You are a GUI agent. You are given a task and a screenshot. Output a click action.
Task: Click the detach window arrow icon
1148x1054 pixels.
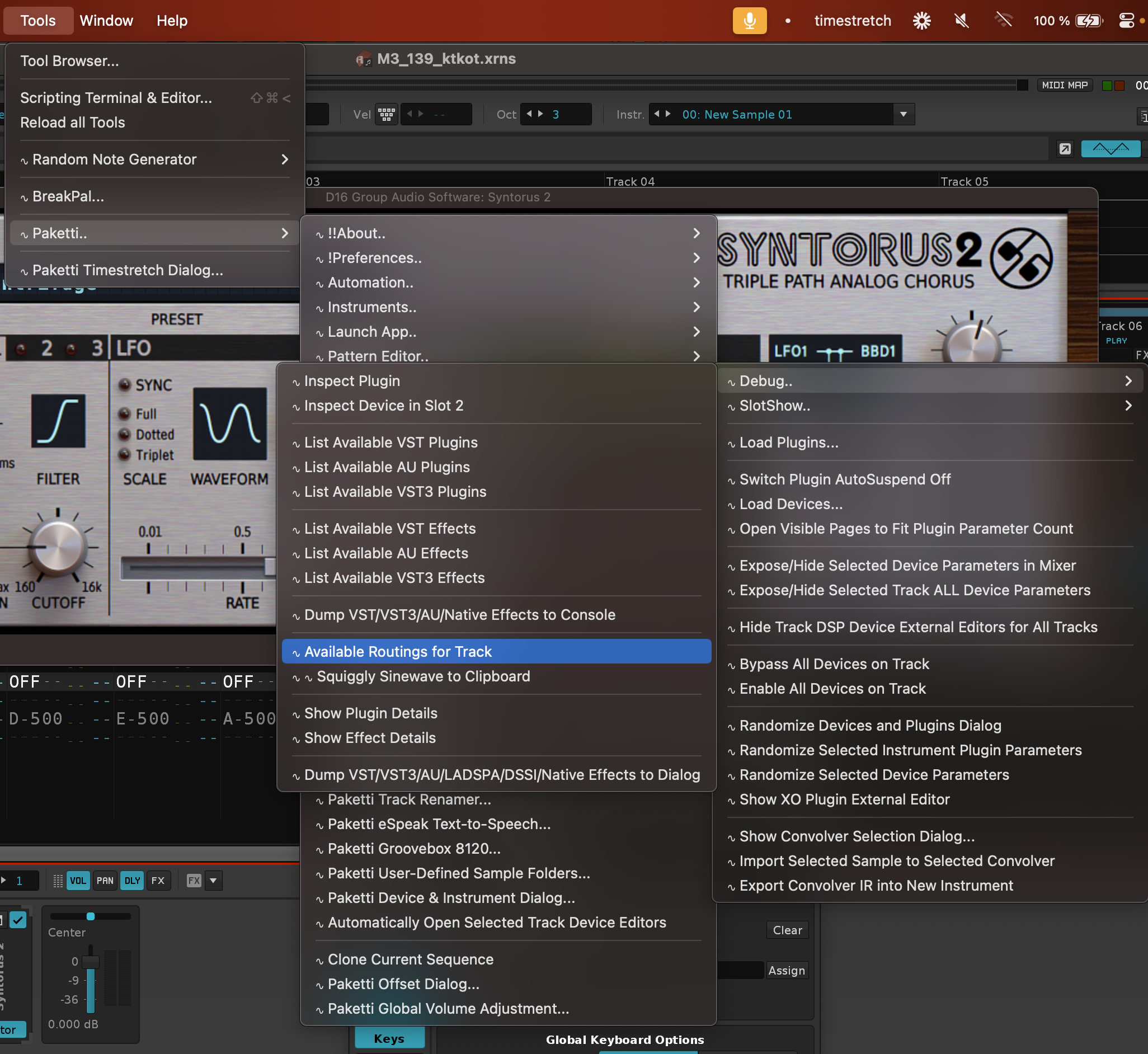tap(1064, 149)
